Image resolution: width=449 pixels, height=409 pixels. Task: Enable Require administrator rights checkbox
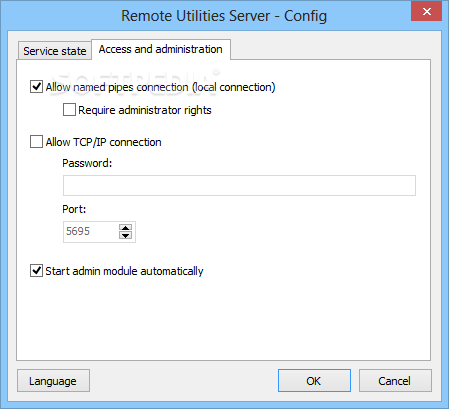point(69,110)
